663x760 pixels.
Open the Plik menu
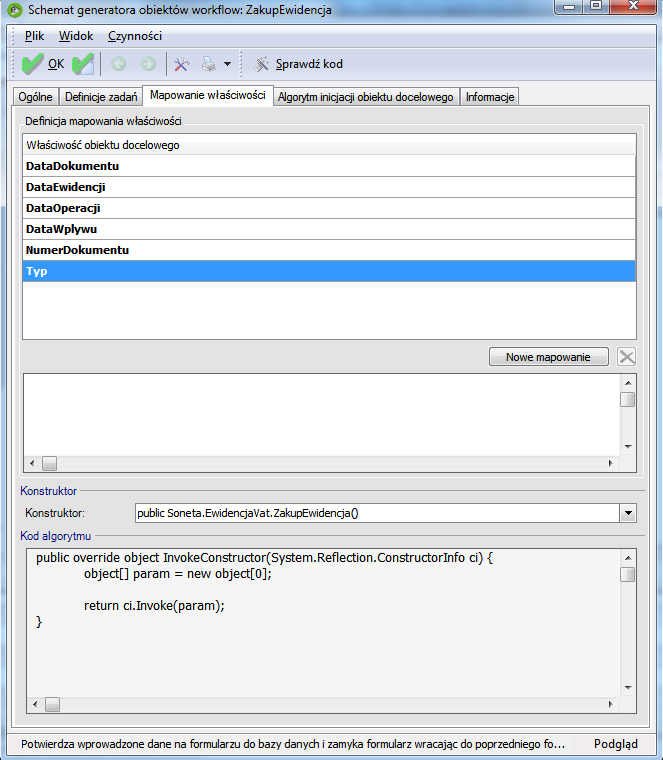[34, 36]
